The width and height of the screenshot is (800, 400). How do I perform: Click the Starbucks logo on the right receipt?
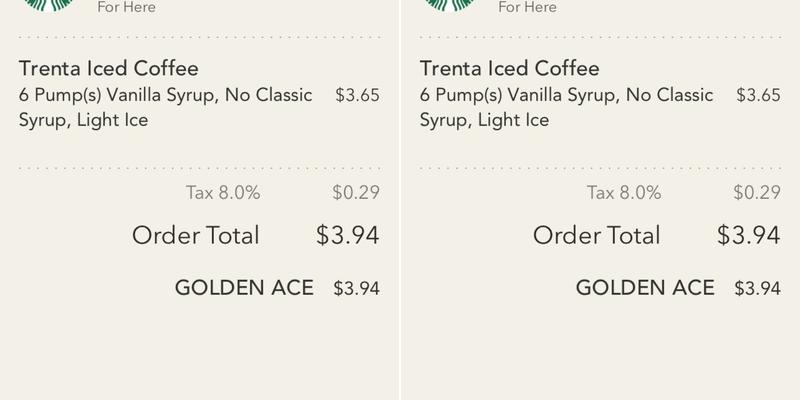point(448,5)
